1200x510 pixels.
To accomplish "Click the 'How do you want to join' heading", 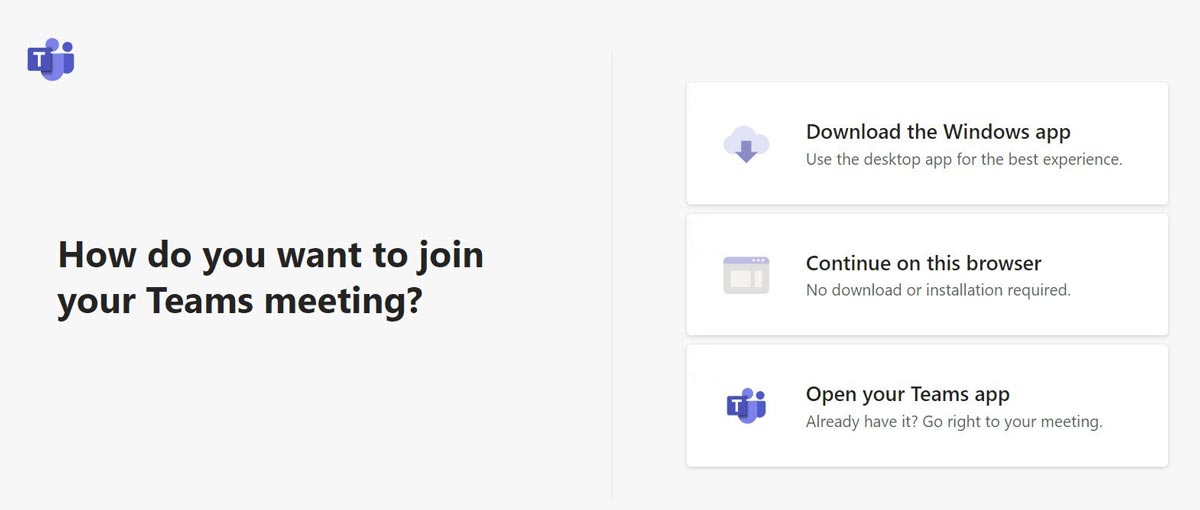I will [x=271, y=255].
